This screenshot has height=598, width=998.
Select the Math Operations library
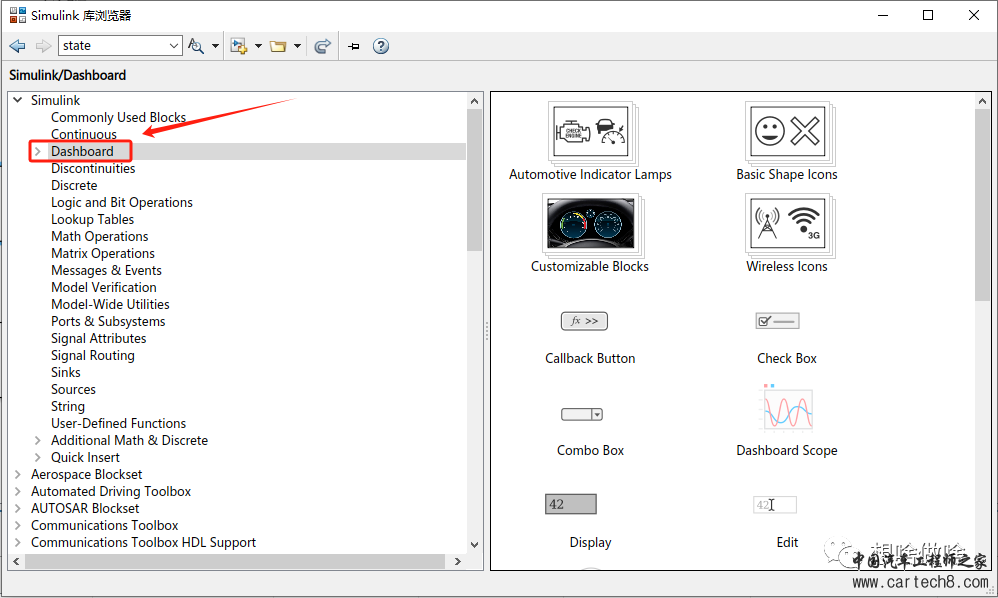tap(99, 236)
